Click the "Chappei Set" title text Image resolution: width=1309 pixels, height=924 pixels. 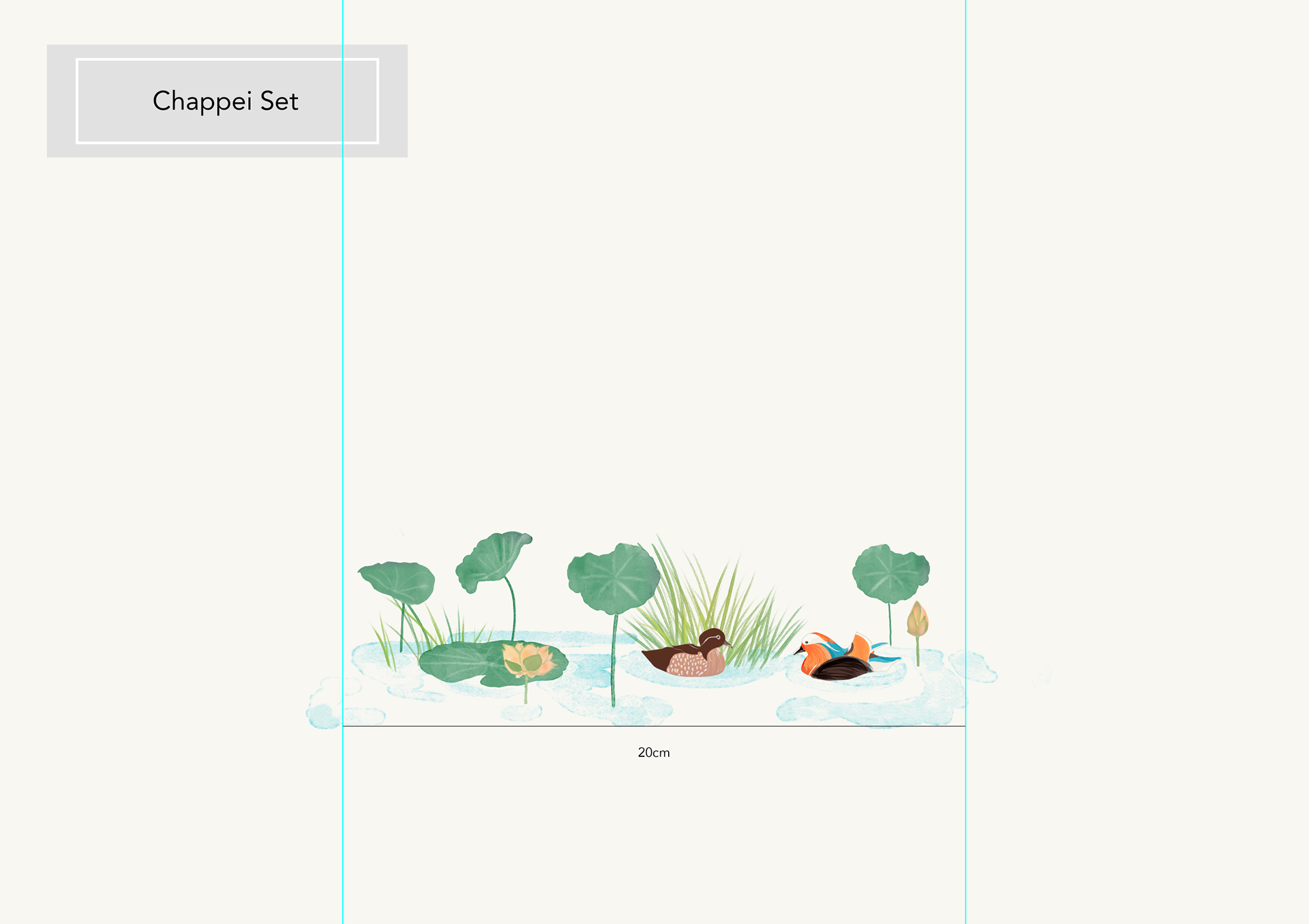225,101
